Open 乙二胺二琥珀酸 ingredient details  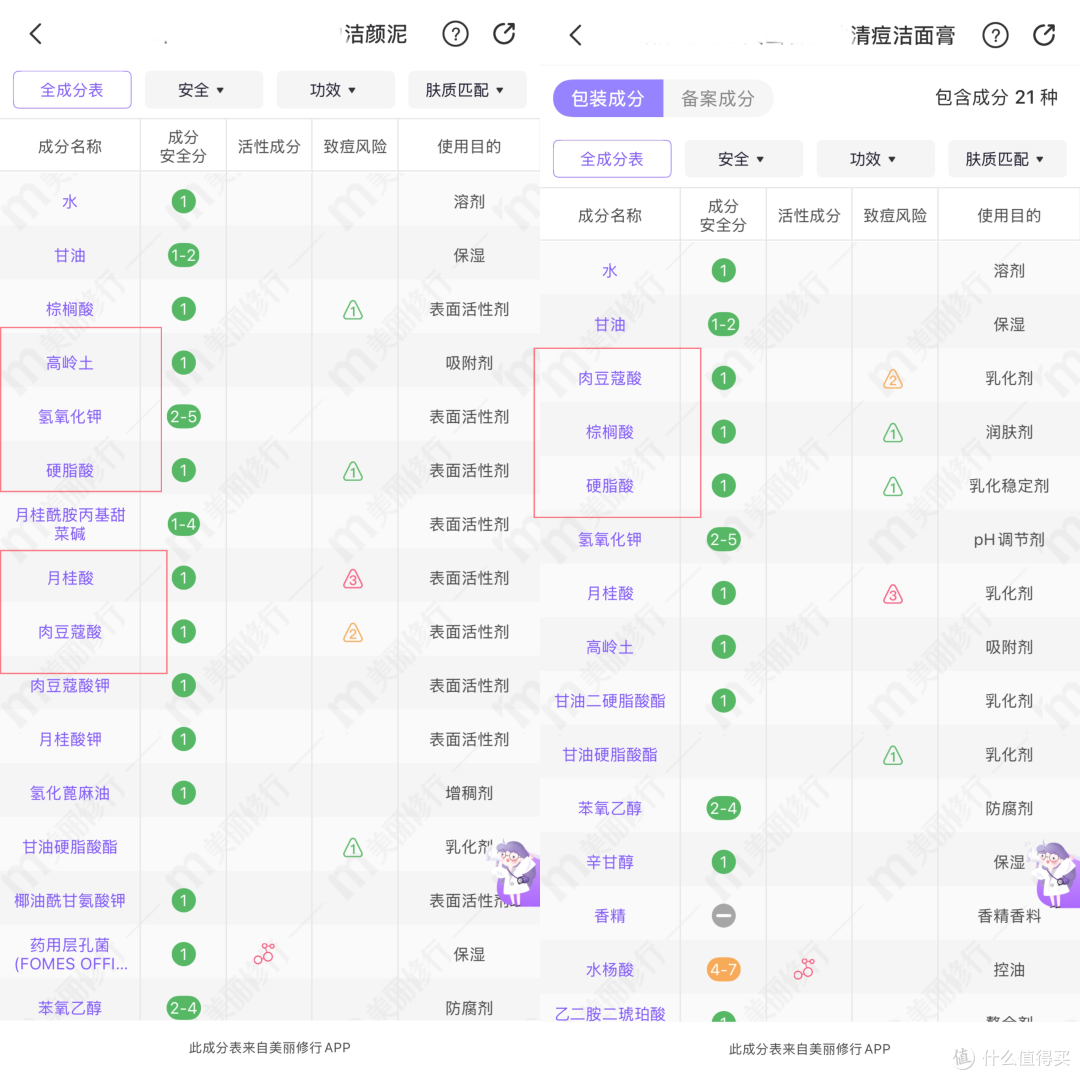[x=610, y=1013]
